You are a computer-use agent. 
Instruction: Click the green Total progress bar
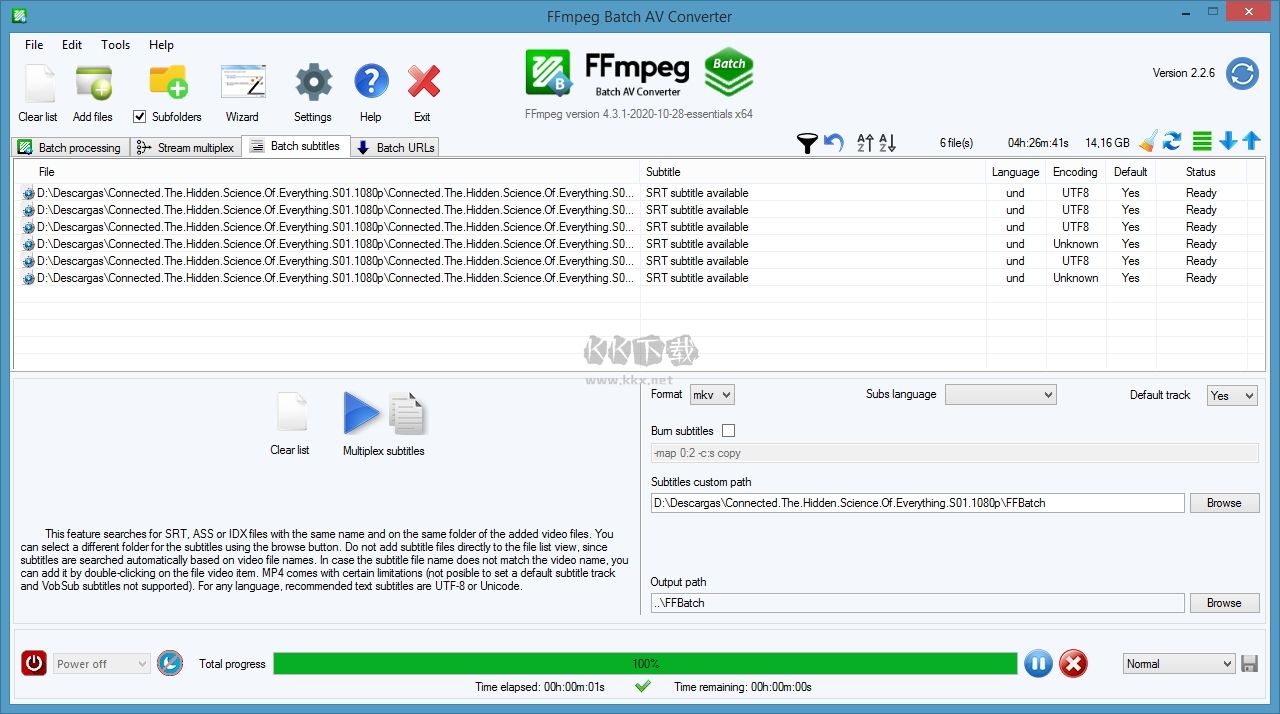(646, 663)
